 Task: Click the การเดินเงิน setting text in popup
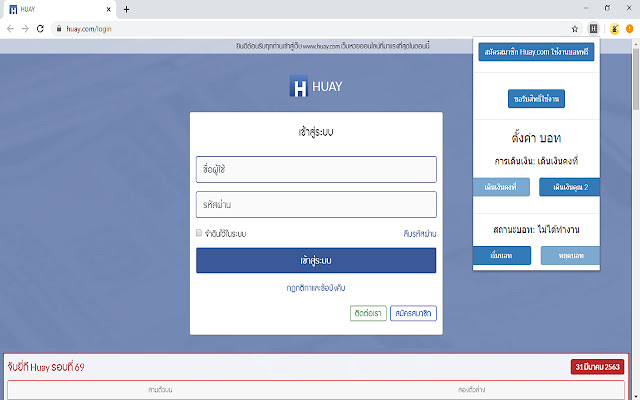[x=536, y=161]
